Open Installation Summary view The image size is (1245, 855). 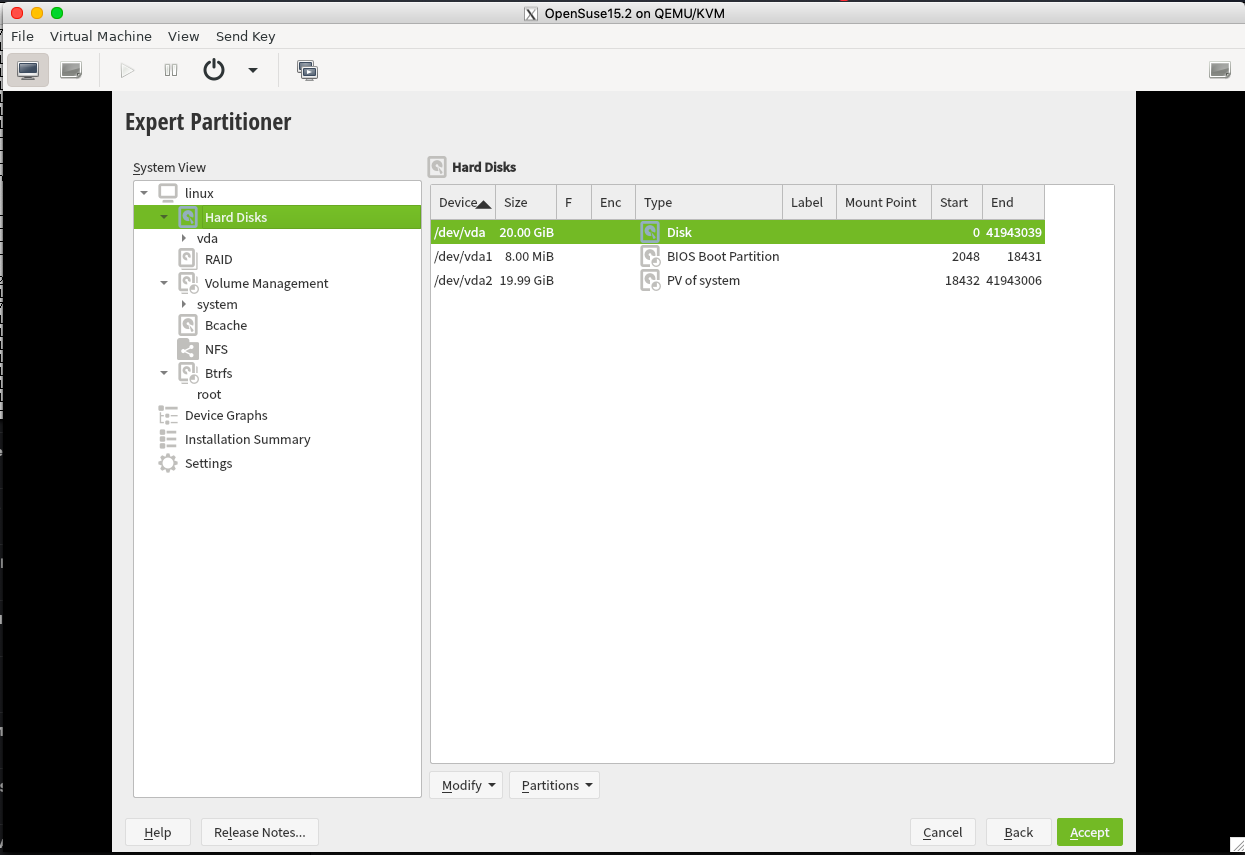click(247, 439)
